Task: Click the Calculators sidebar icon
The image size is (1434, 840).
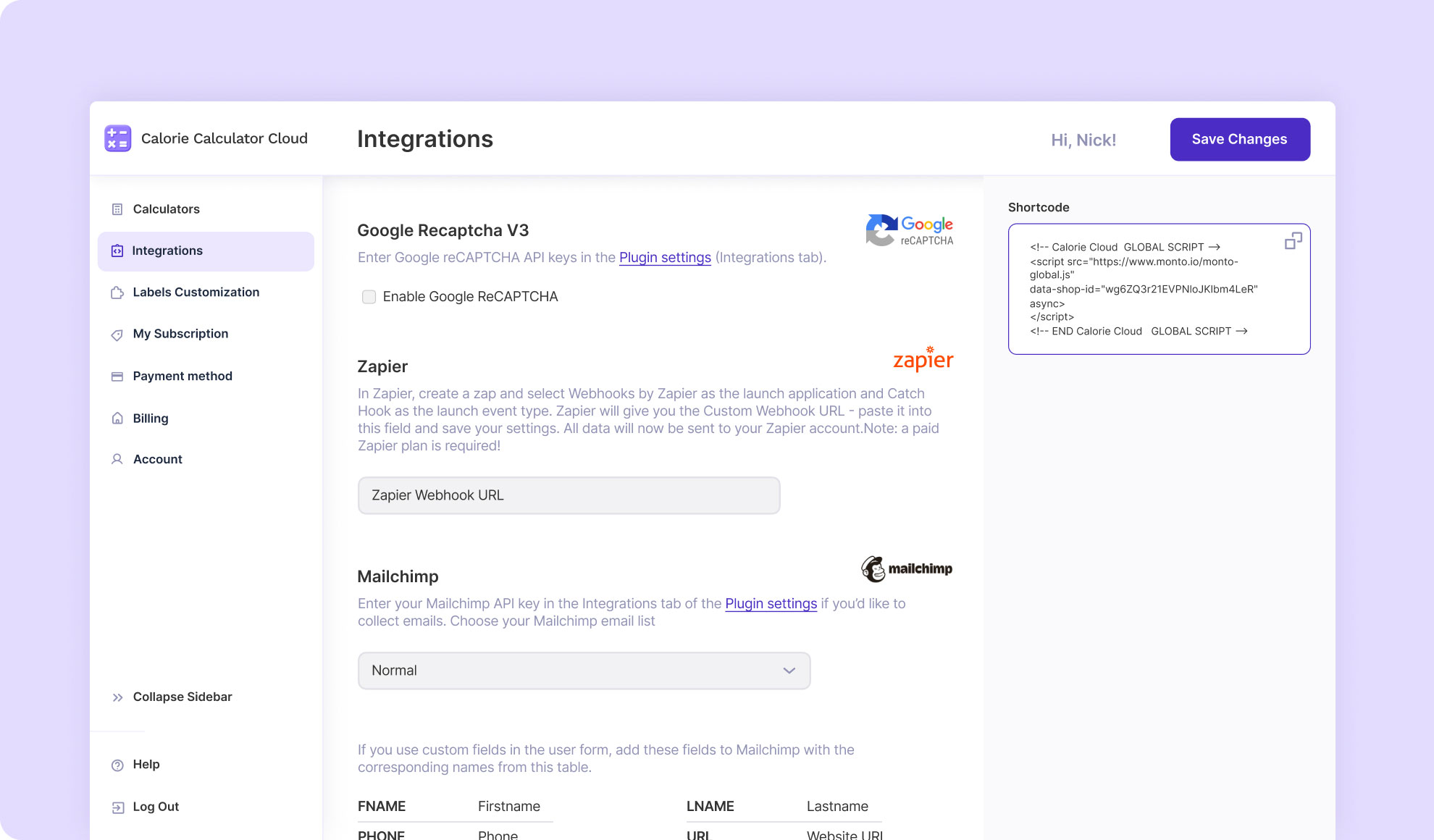Action: click(117, 209)
